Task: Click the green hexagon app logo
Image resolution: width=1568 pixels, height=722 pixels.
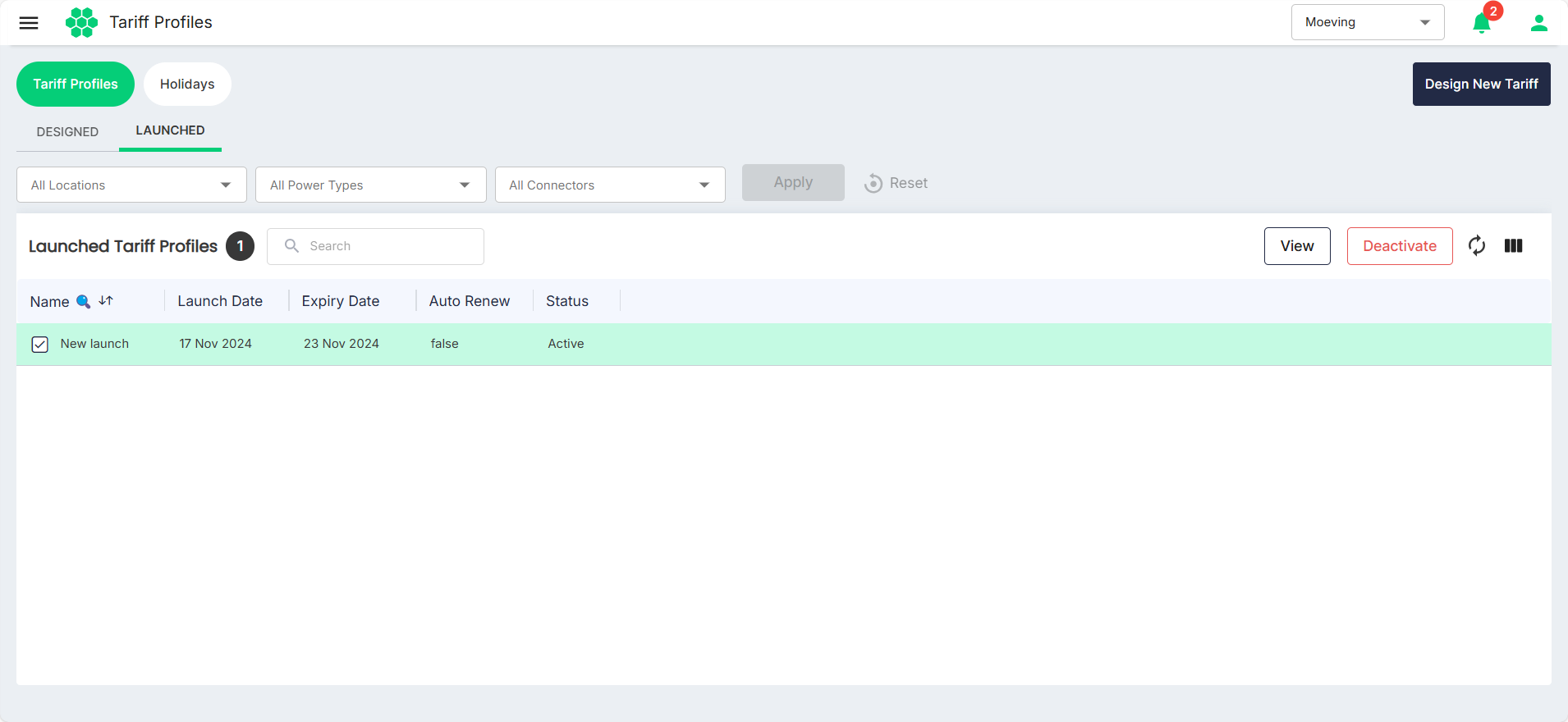Action: pyautogui.click(x=81, y=22)
